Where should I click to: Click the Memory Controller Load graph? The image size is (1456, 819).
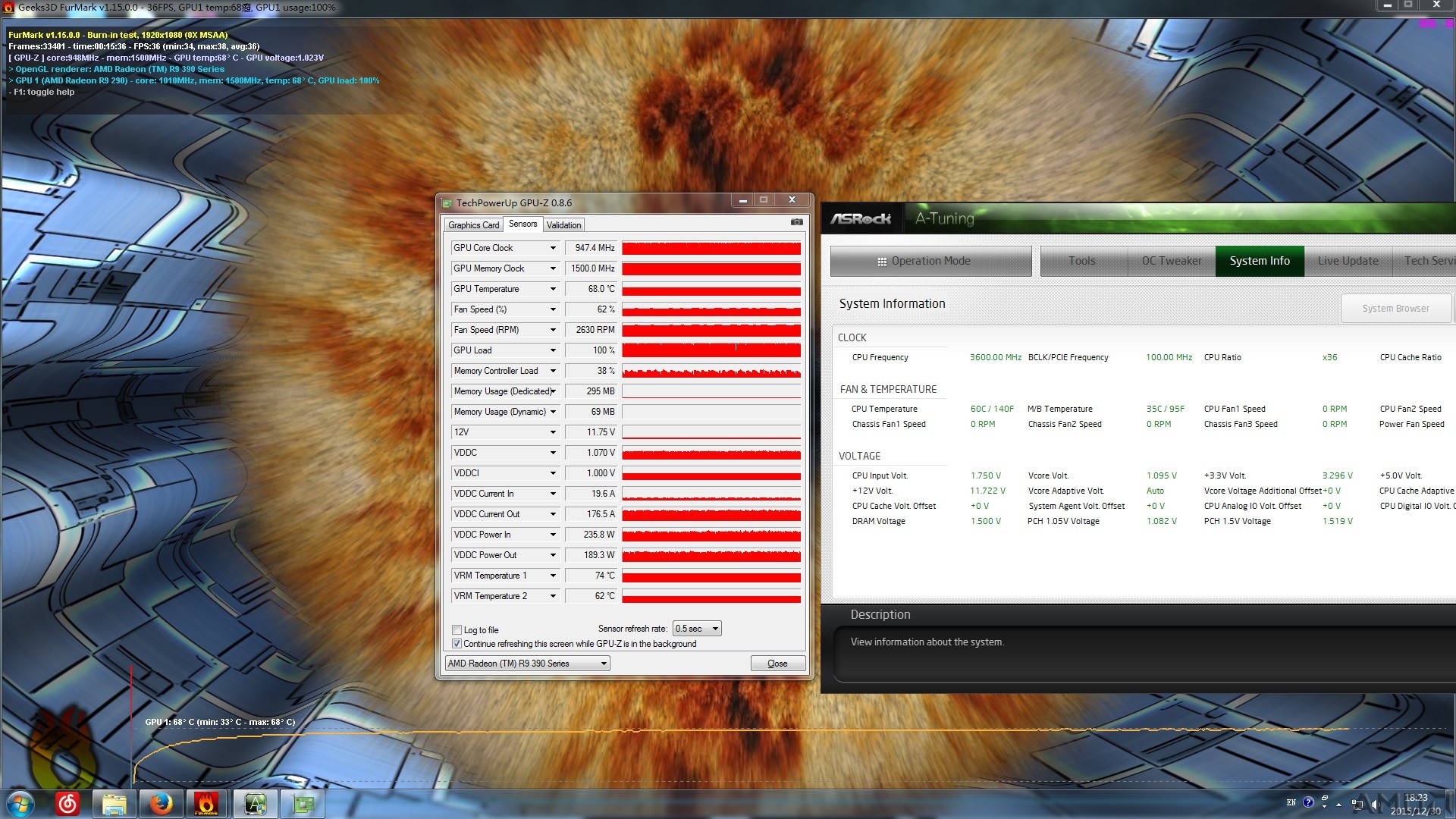(711, 371)
